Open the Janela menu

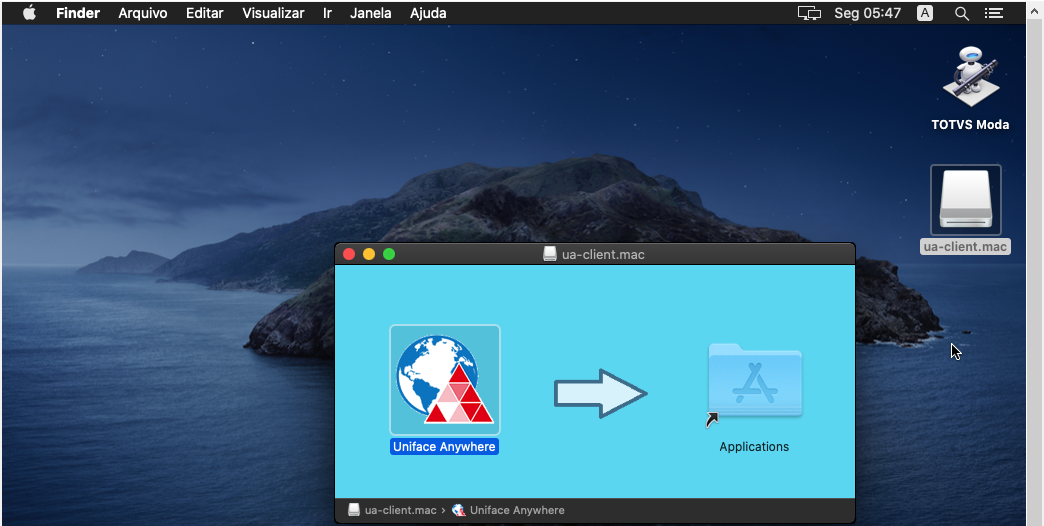[x=371, y=13]
